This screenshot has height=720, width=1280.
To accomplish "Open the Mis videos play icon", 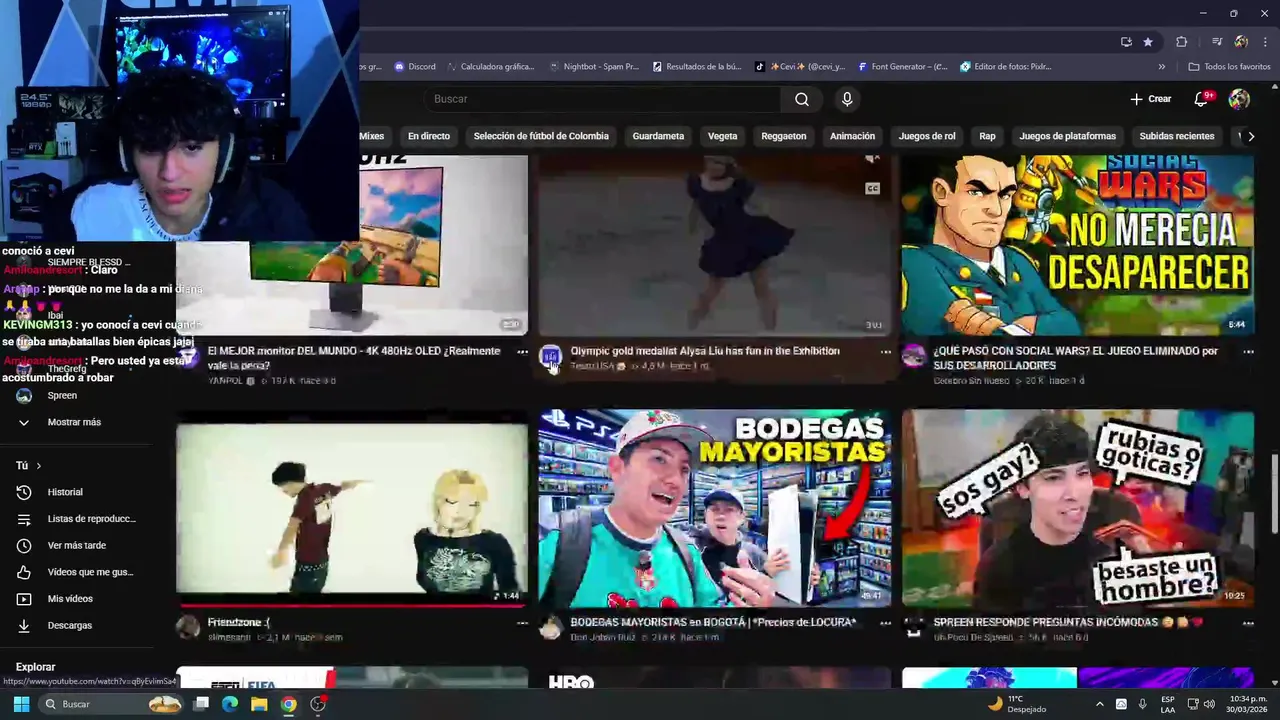I will (x=24, y=599).
